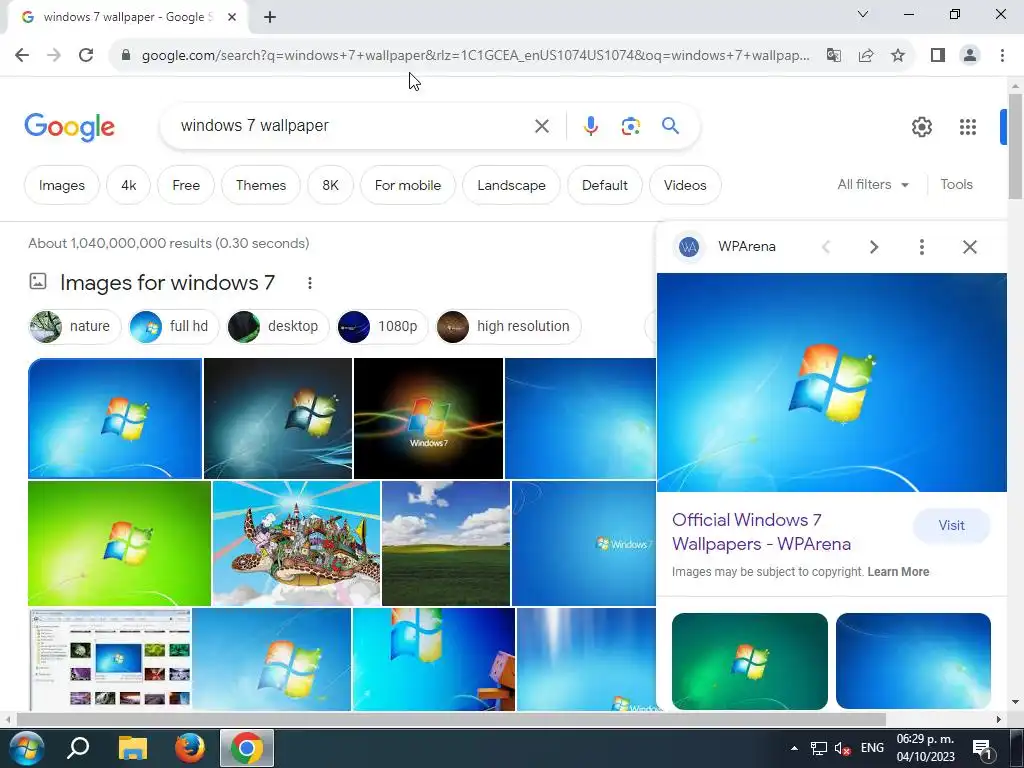Open Official Windows 7 Wallpapers - WPArena link
This screenshot has height=768, width=1024.
pyautogui.click(x=761, y=532)
